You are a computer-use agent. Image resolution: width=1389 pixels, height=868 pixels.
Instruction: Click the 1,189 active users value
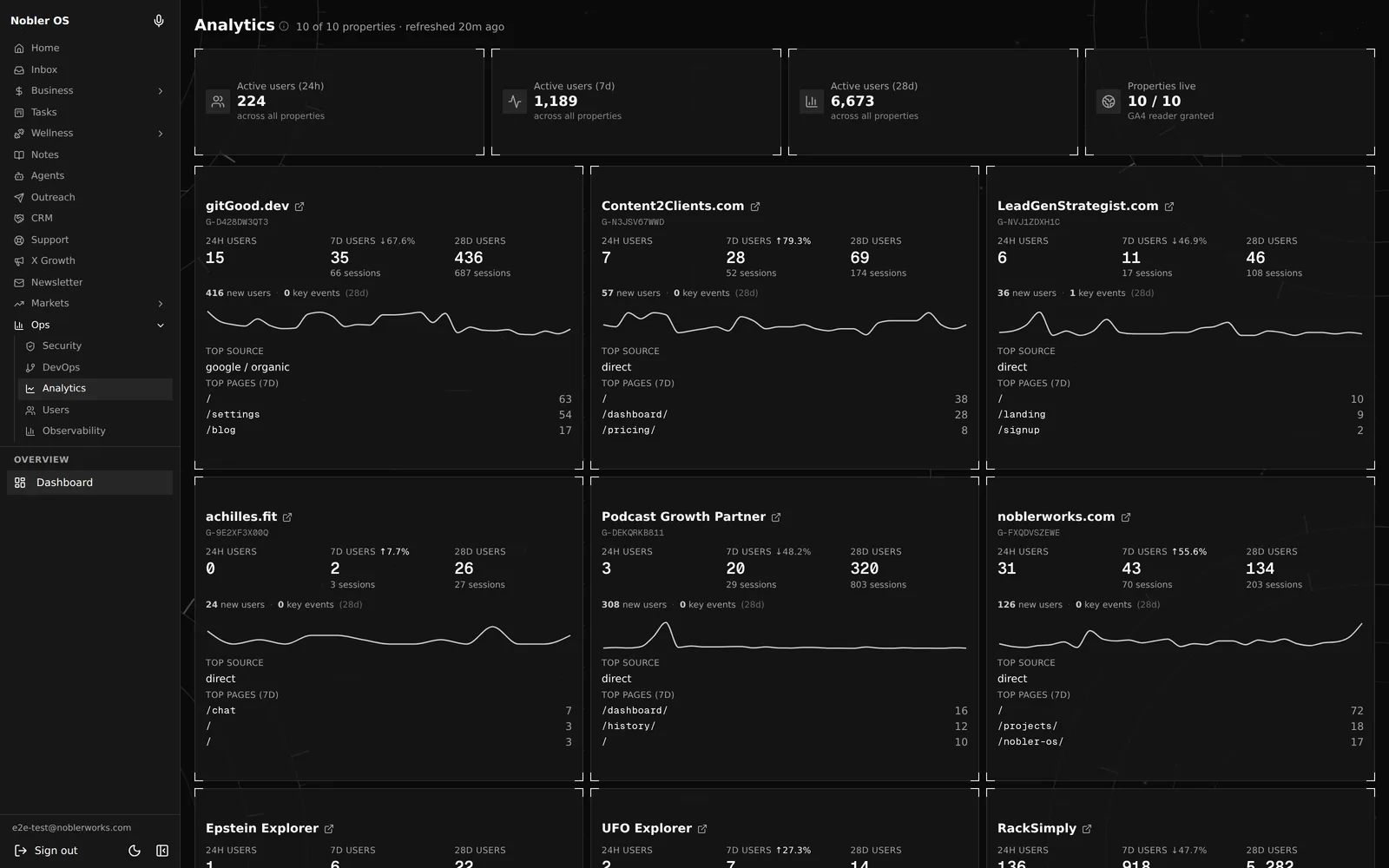click(556, 102)
